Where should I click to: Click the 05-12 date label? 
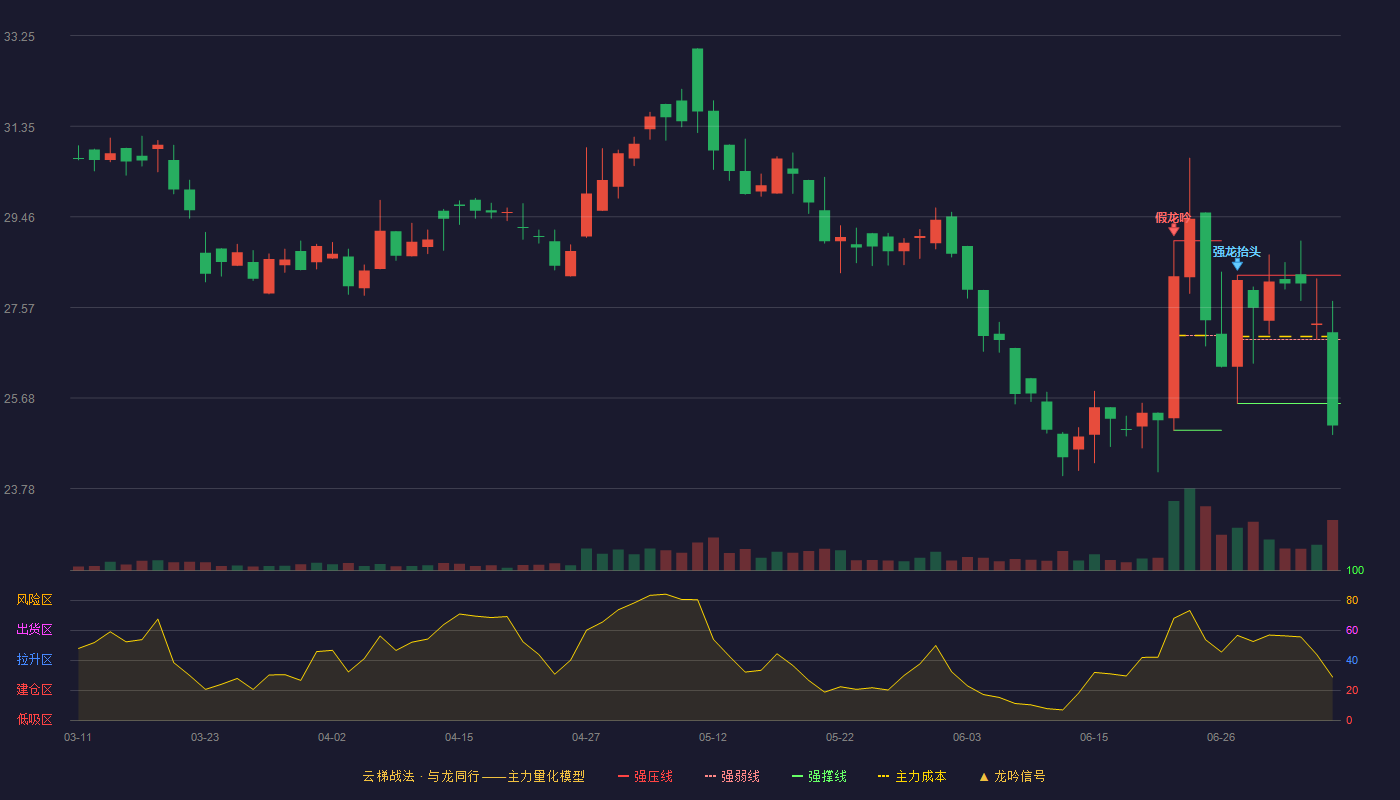713,737
